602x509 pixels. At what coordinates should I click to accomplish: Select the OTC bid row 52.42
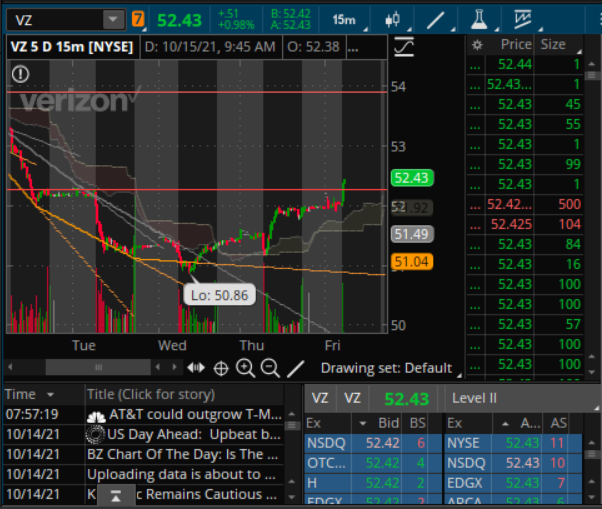click(372, 463)
